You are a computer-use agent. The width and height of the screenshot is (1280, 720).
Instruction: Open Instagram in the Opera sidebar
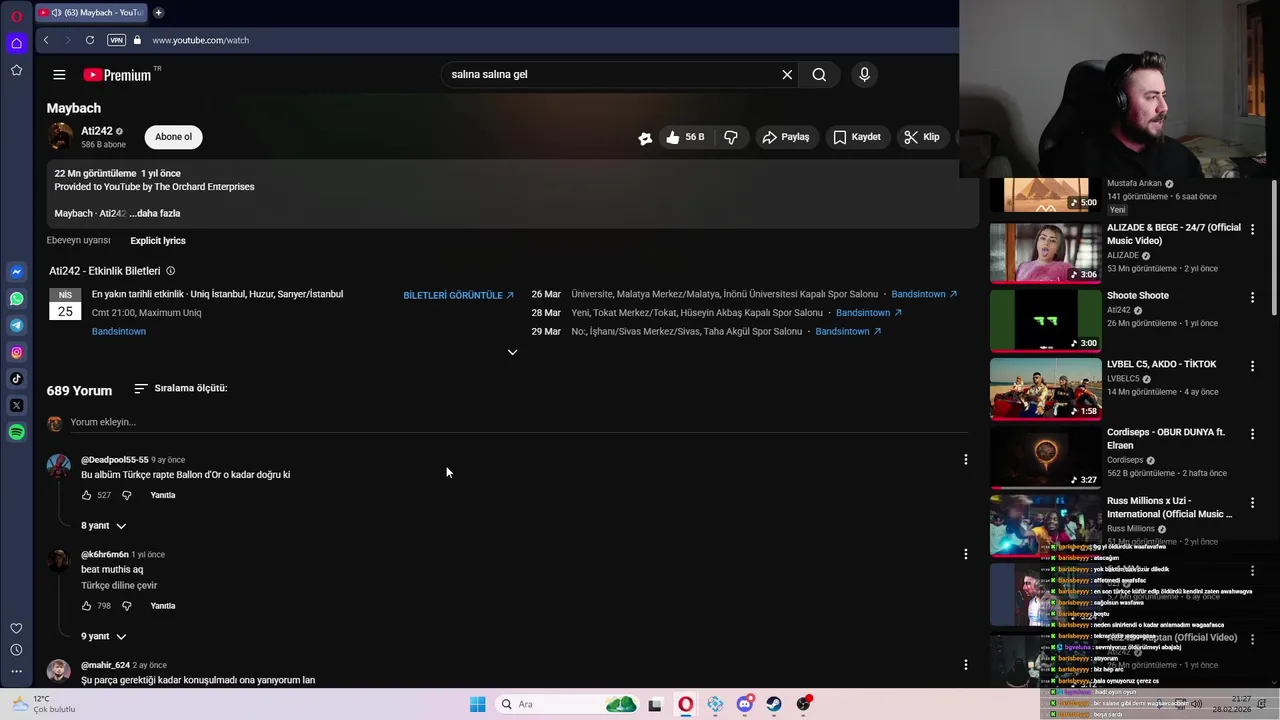point(16,352)
